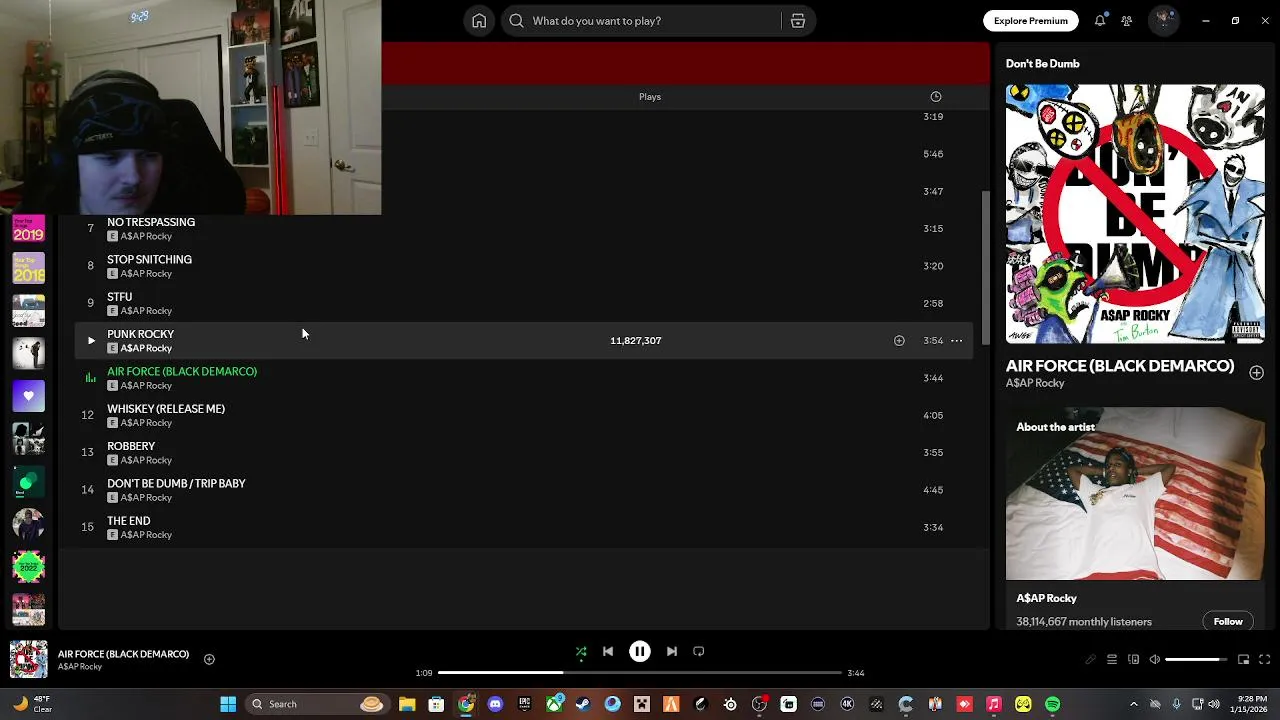Click the now-playing album thumbnail in the bottom bar

point(28,660)
